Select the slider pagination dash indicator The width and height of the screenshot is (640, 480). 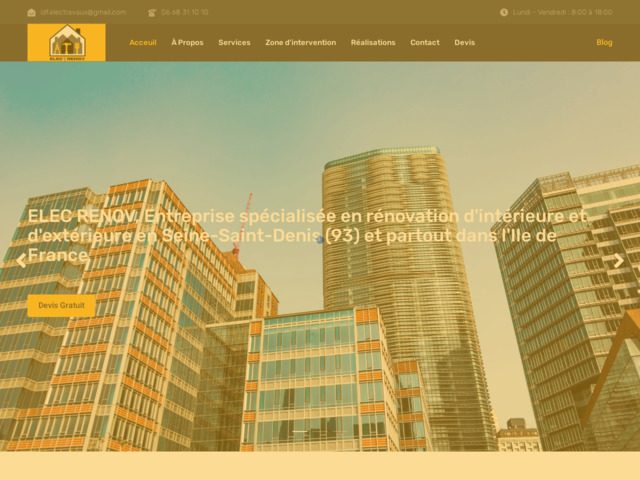coord(300,431)
